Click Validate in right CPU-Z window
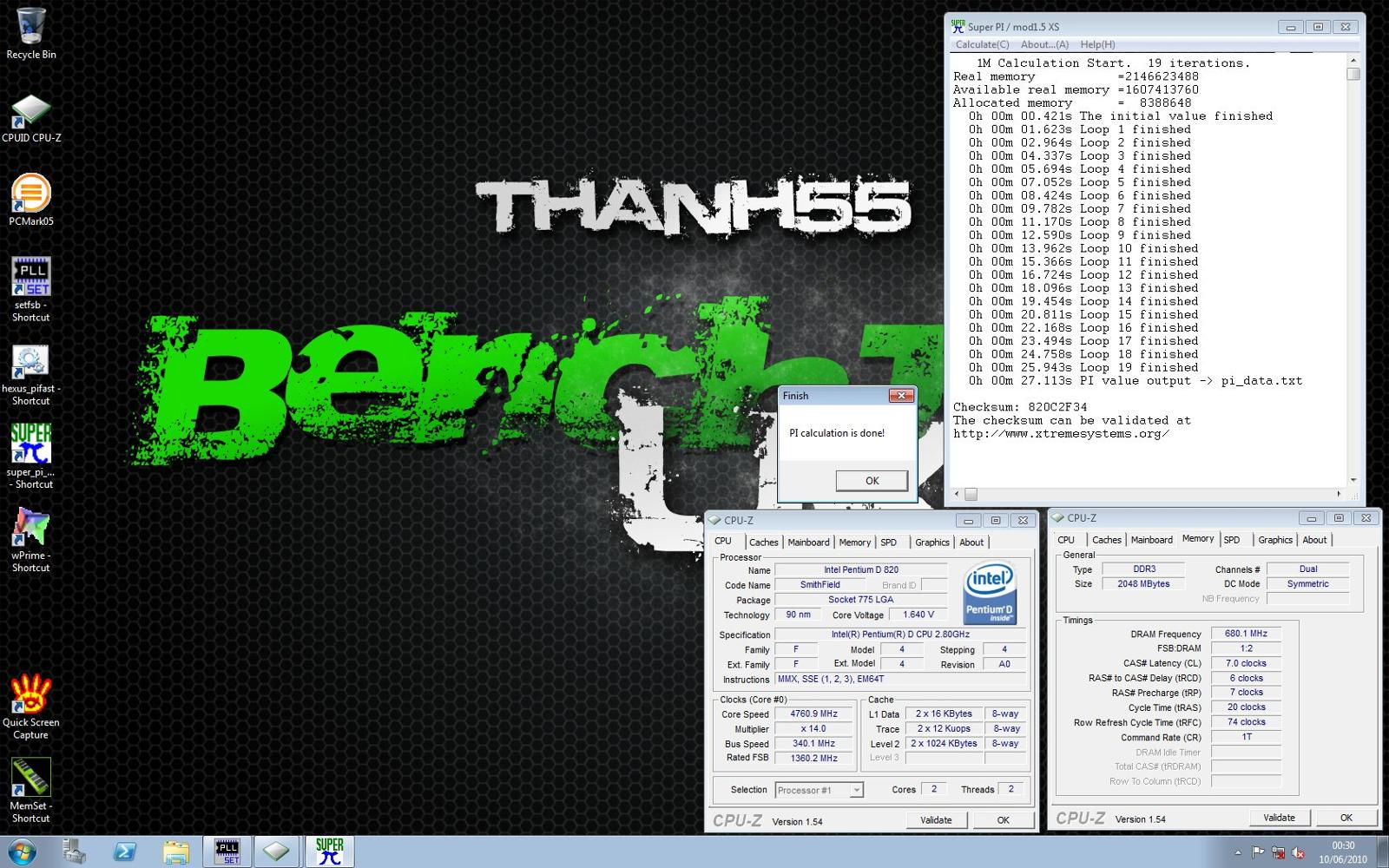The height and width of the screenshot is (868, 1389). coord(1279,818)
